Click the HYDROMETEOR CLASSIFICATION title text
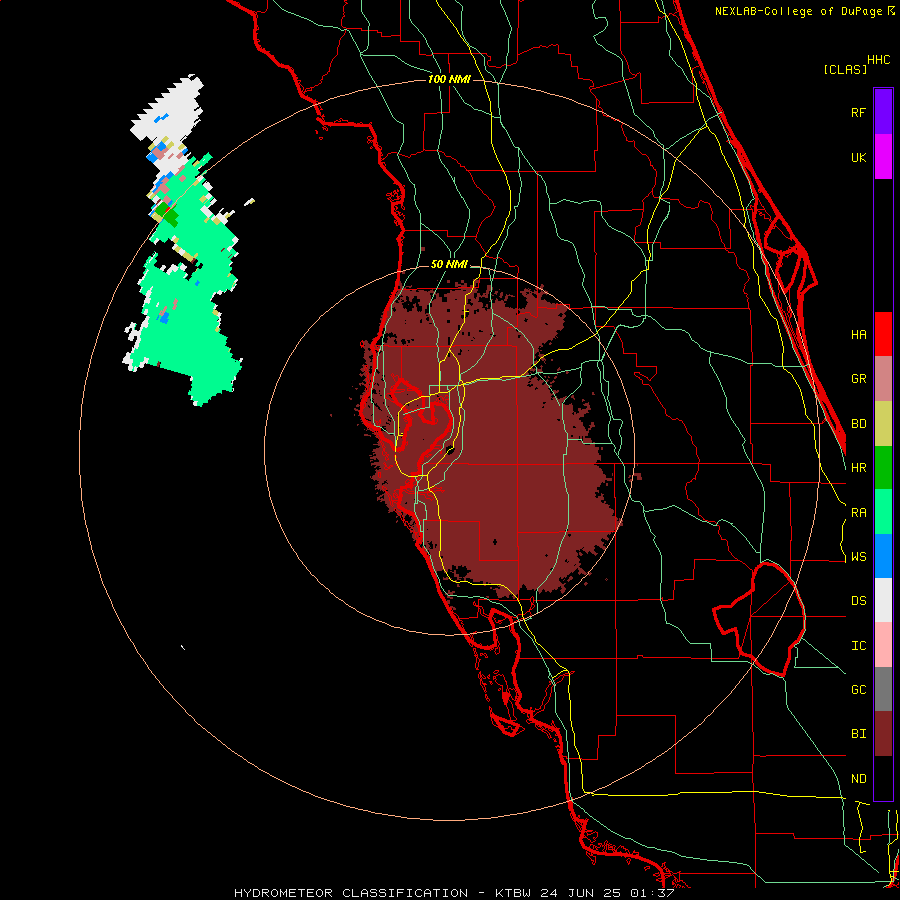The image size is (900, 900). pyautogui.click(x=351, y=893)
